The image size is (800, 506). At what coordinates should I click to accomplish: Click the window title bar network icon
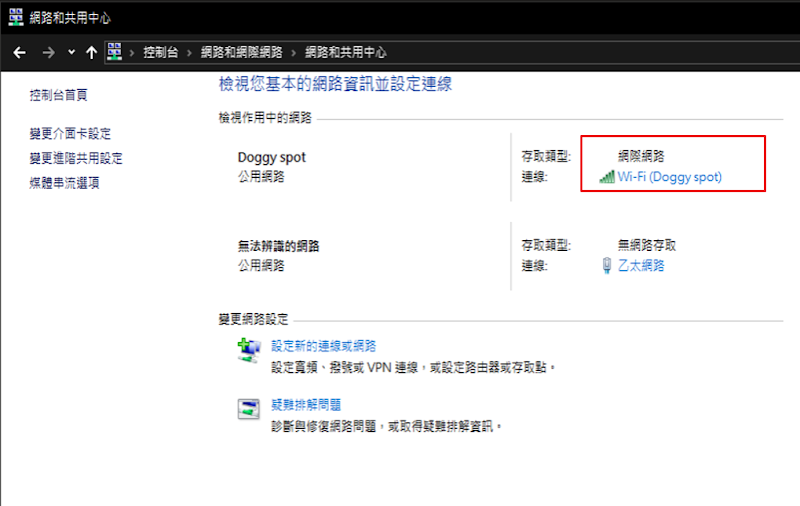(16, 17)
